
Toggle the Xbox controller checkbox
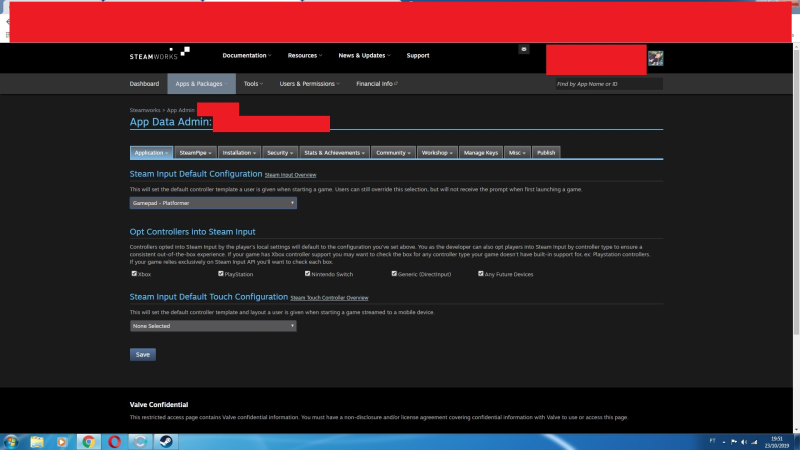pos(134,273)
